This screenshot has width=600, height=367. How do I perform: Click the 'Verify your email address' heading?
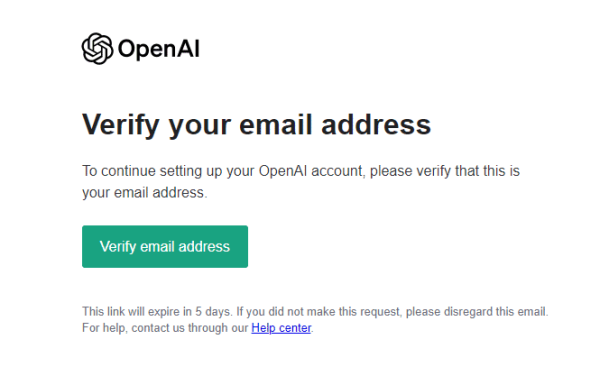(257, 125)
